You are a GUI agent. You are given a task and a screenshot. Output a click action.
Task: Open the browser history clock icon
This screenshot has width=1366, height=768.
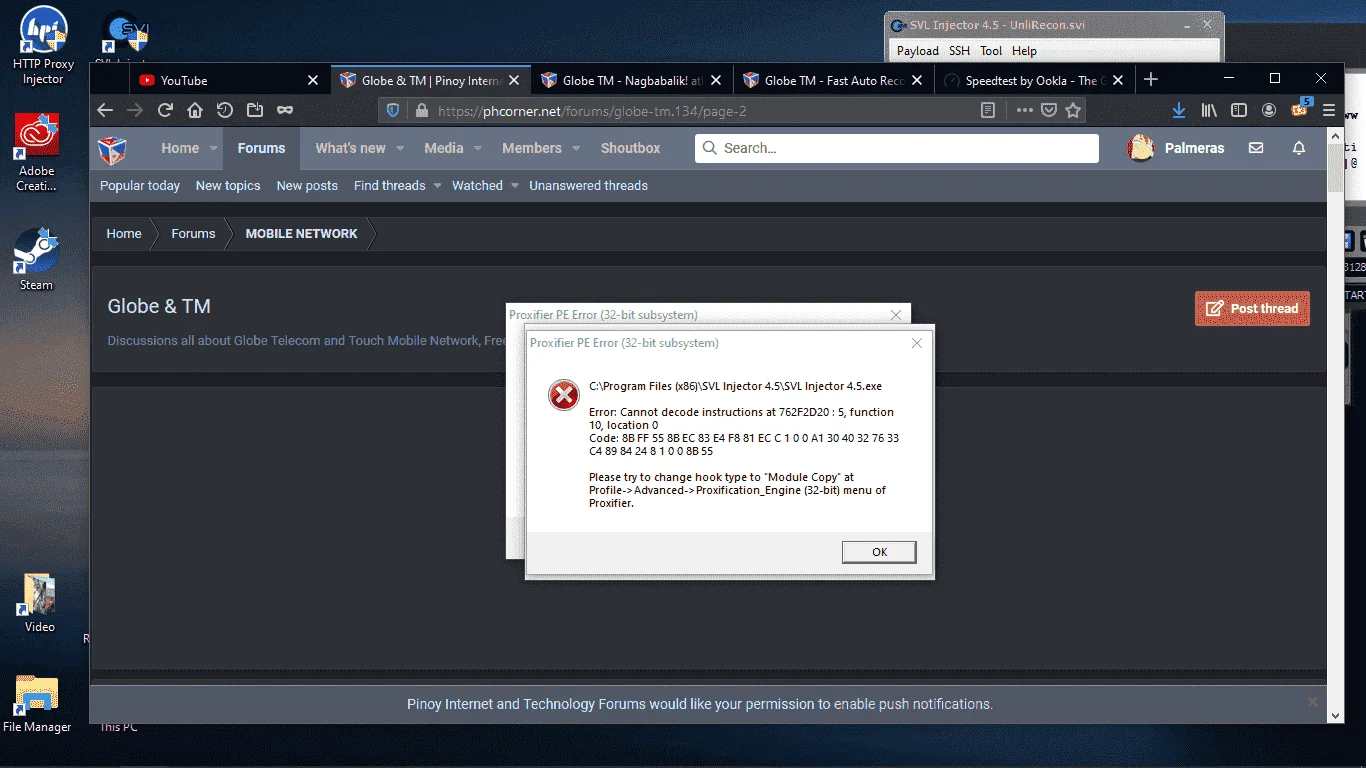click(x=225, y=111)
